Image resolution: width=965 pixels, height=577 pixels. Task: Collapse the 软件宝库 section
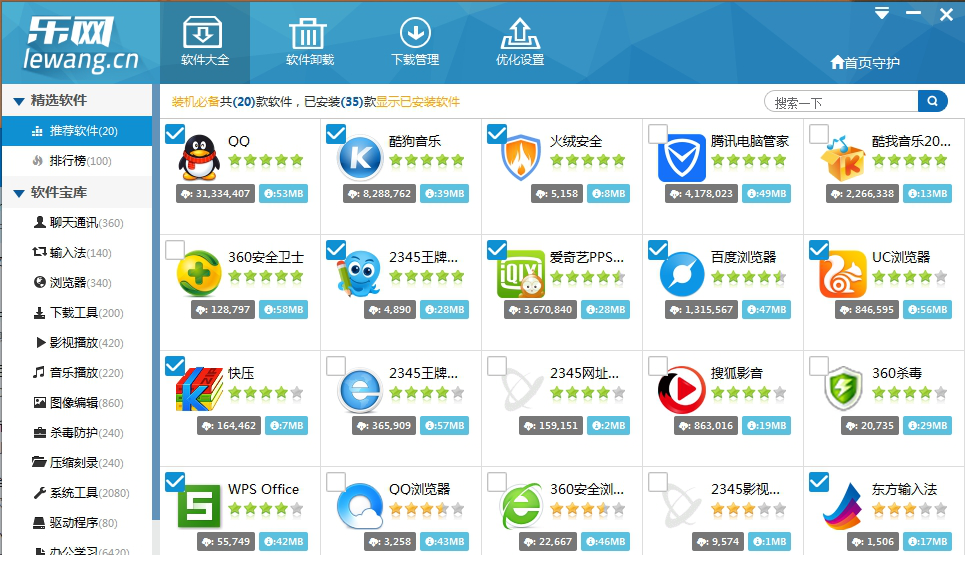pos(18,193)
